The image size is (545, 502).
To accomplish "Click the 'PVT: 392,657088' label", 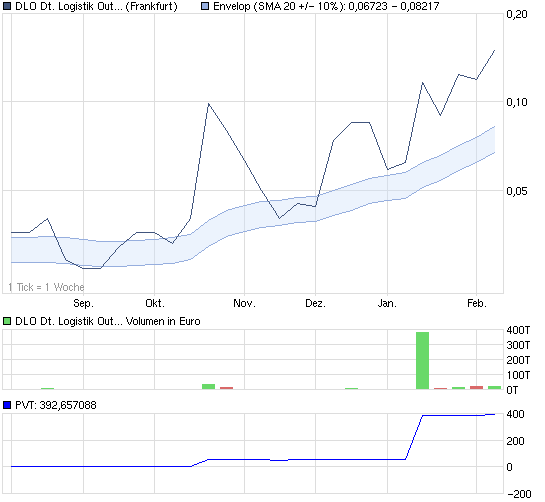I will [x=56, y=405].
